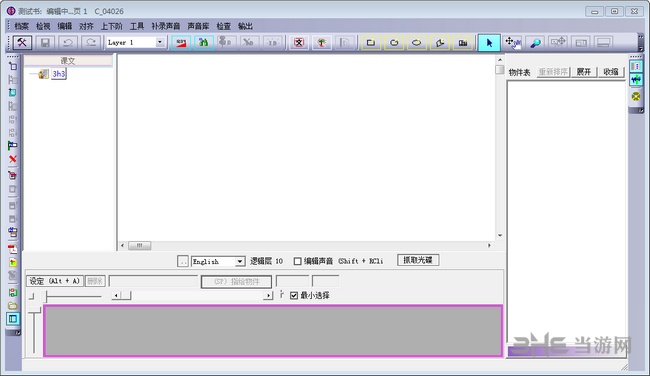Screen dimensions: 650x376
Task: Click the shopping cart icon in left sidebar
Action: (13, 175)
